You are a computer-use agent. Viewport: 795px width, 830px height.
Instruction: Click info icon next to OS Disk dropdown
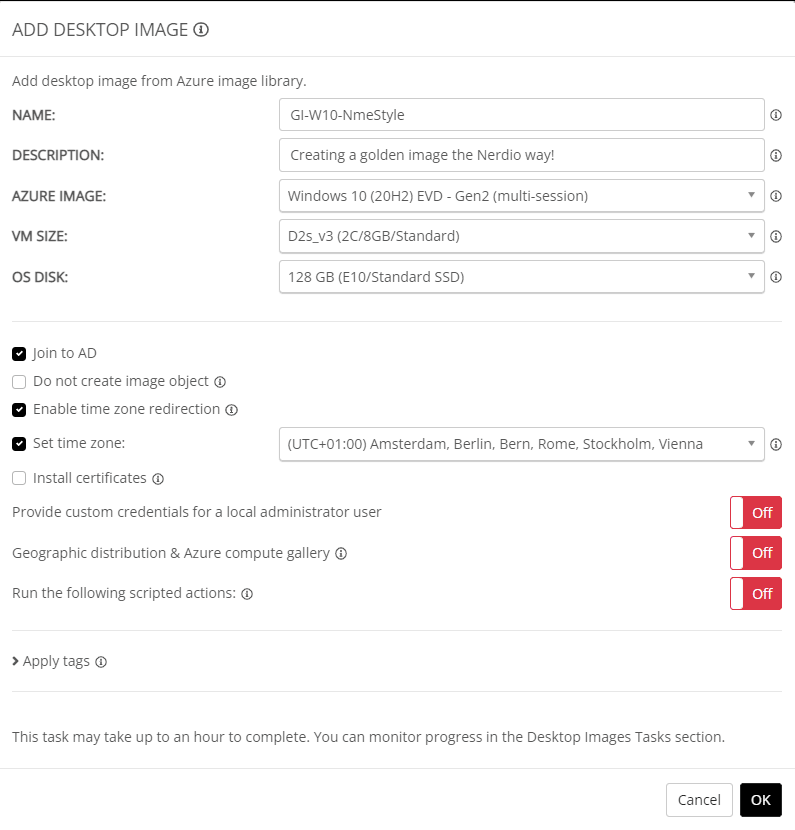pyautogui.click(x=776, y=277)
